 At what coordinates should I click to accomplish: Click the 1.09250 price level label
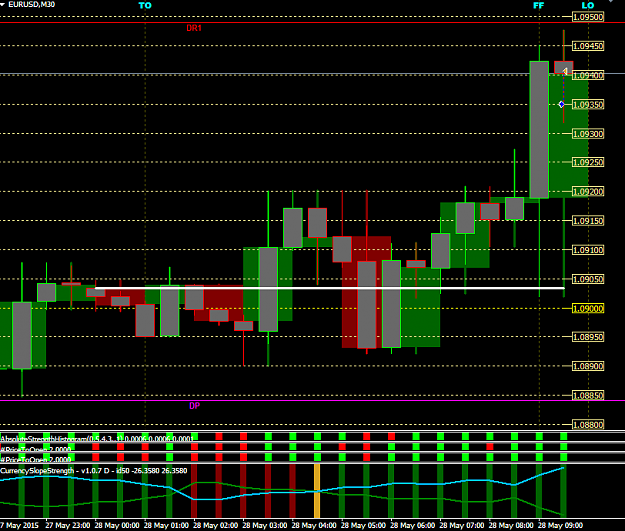(588, 163)
